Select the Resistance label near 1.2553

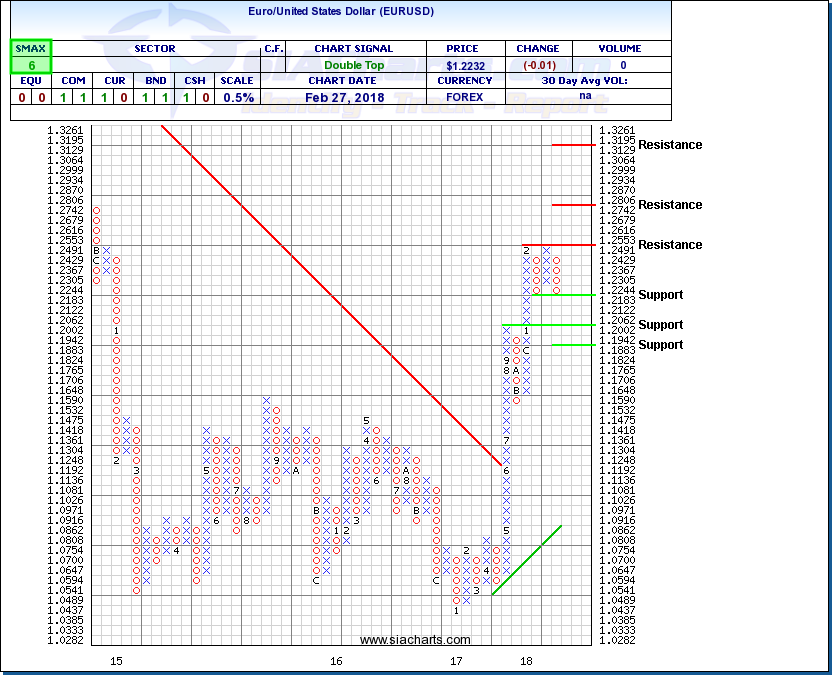click(670, 245)
